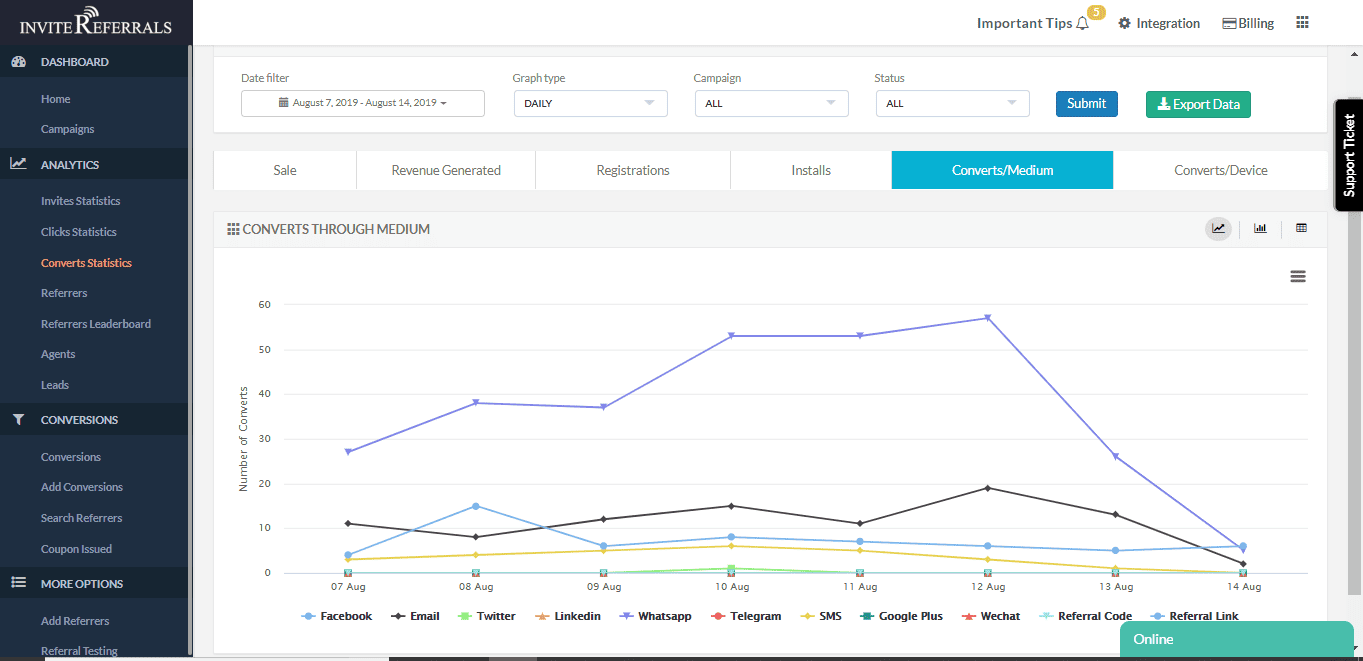The height and width of the screenshot is (661, 1363).
Task: Select the Converts/Device tab
Action: pyautogui.click(x=1220, y=170)
